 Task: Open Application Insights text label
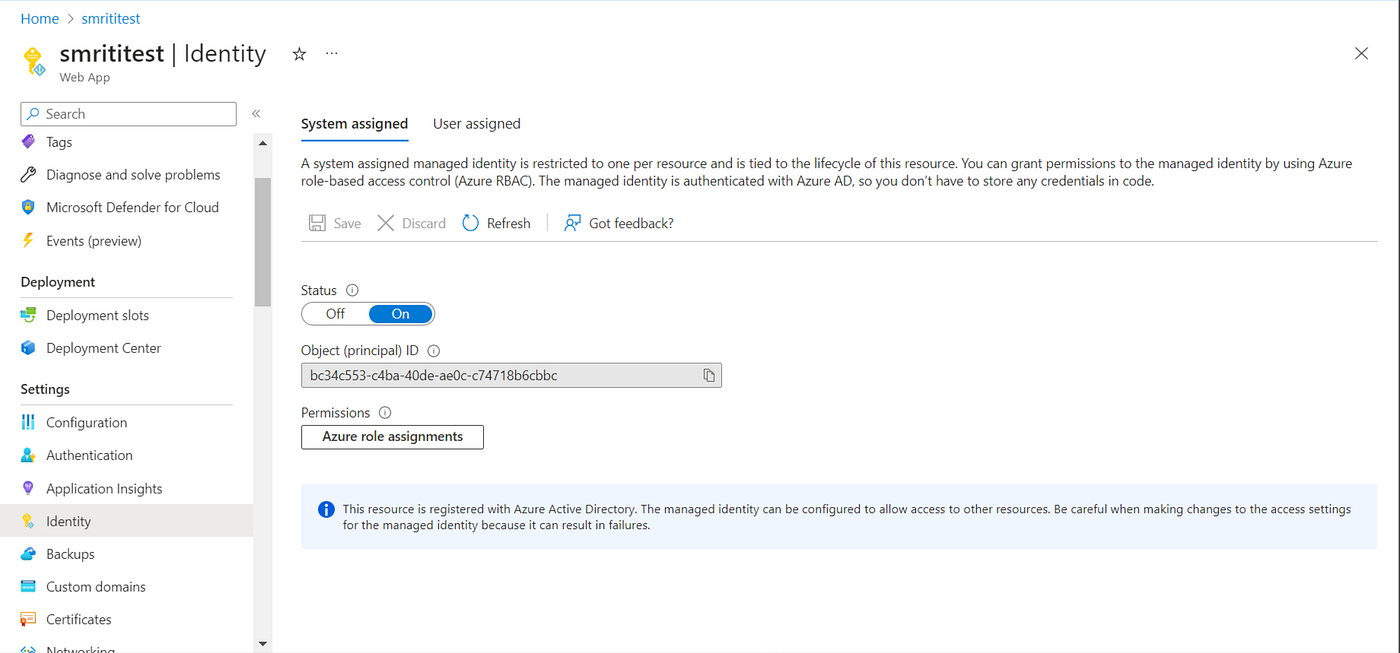tap(104, 489)
